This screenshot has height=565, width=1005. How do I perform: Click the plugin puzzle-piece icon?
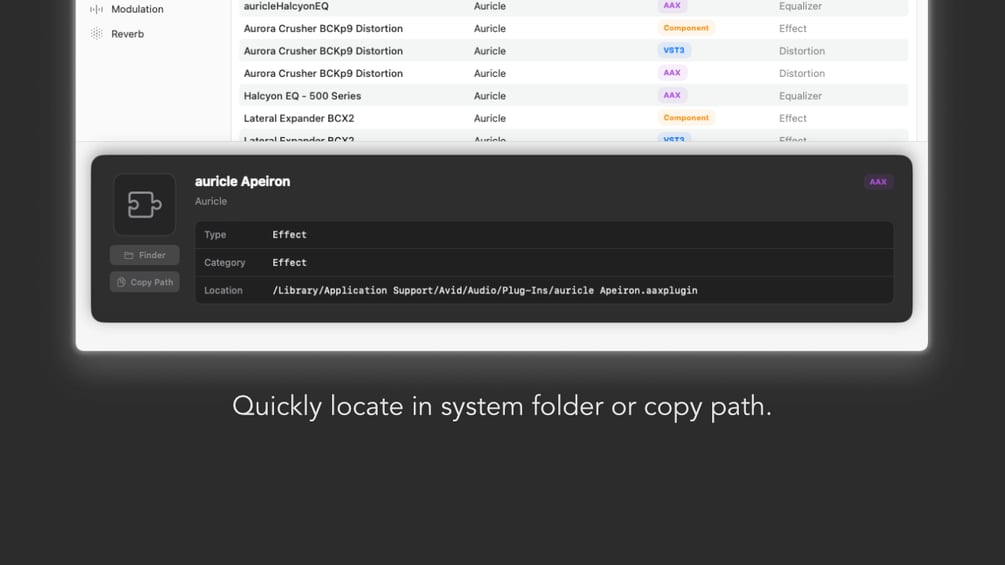click(x=144, y=204)
